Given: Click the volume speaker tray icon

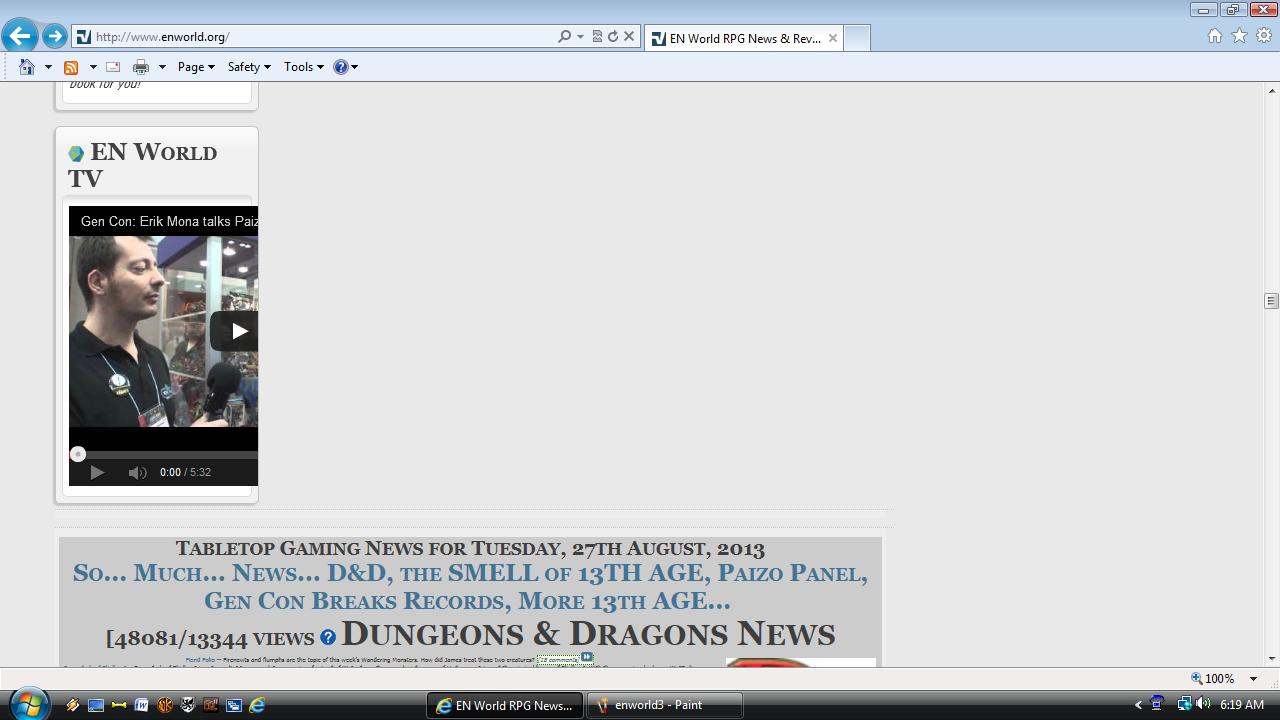Looking at the screenshot, I should coord(1203,704).
